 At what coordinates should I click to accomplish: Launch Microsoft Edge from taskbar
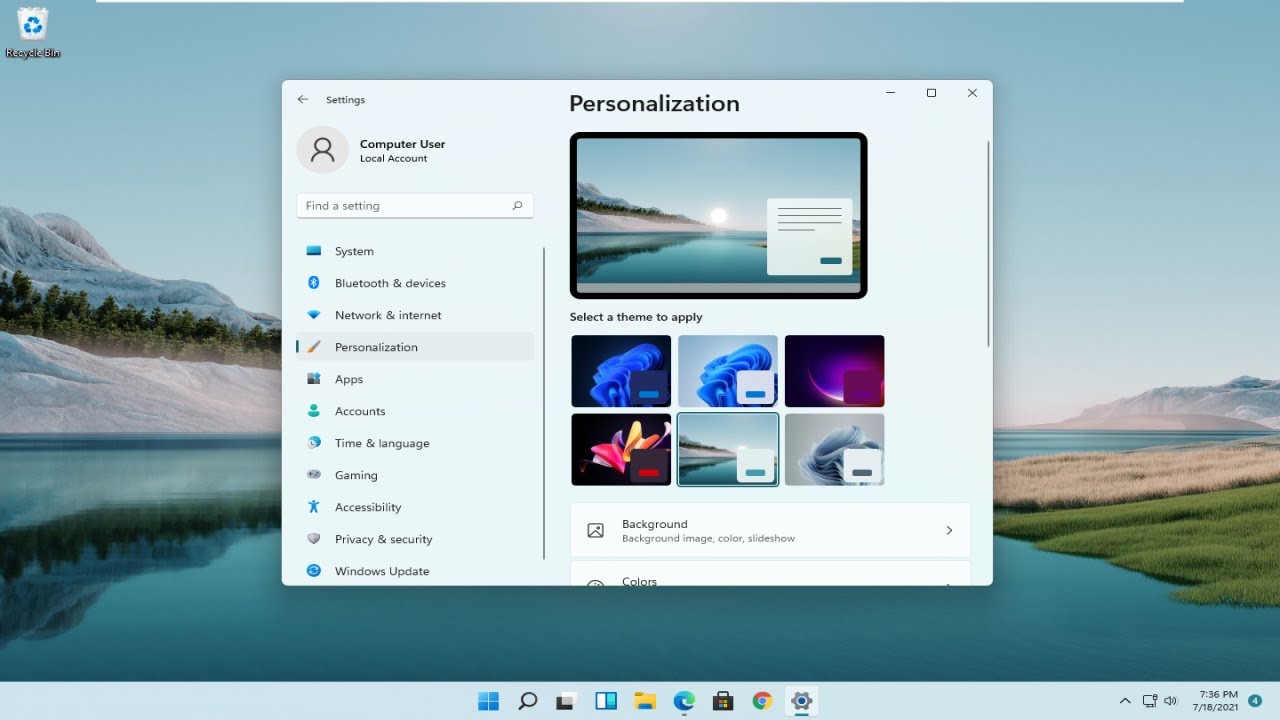pyautogui.click(x=684, y=701)
